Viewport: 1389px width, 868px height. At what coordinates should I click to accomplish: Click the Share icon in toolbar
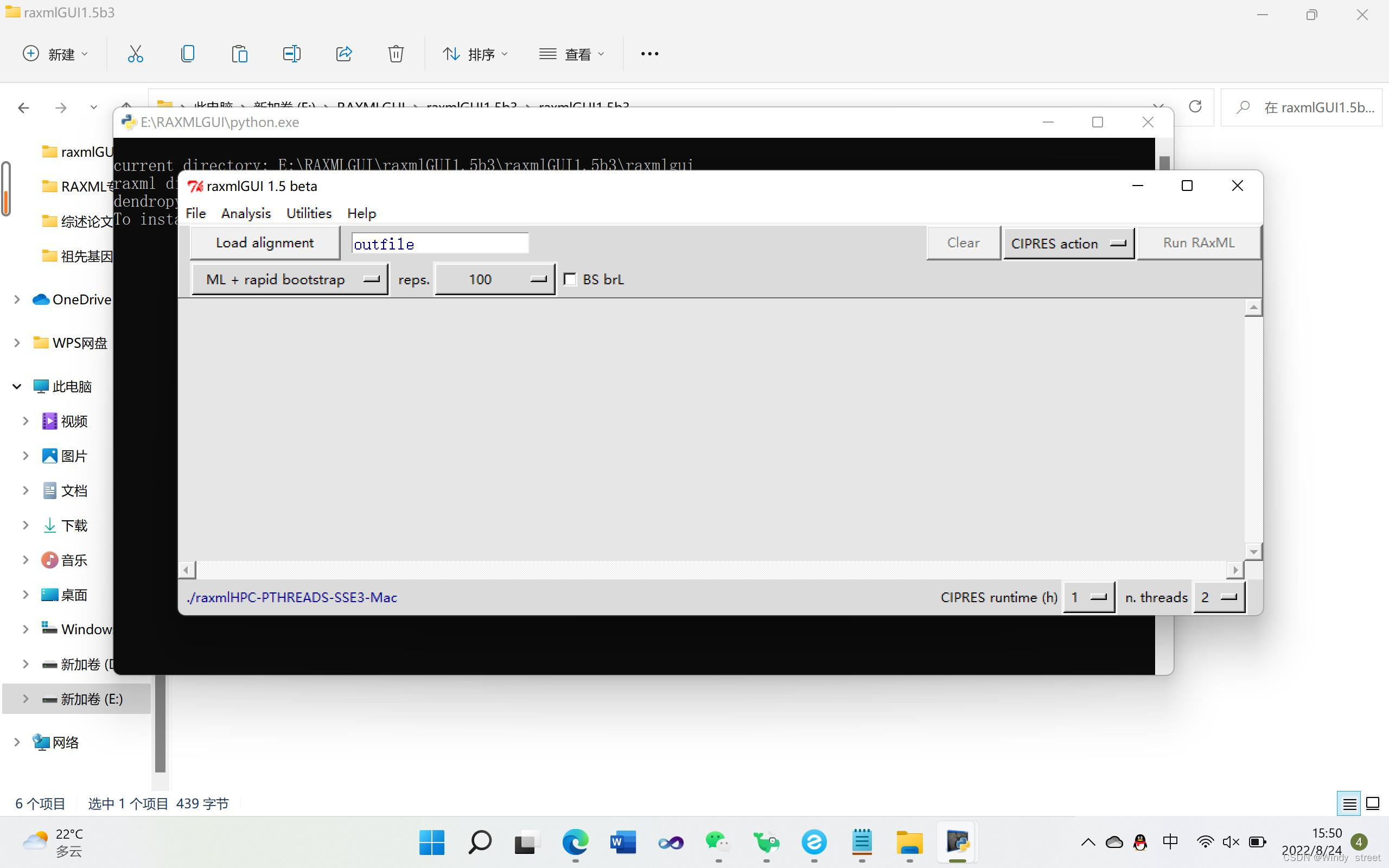click(x=344, y=54)
